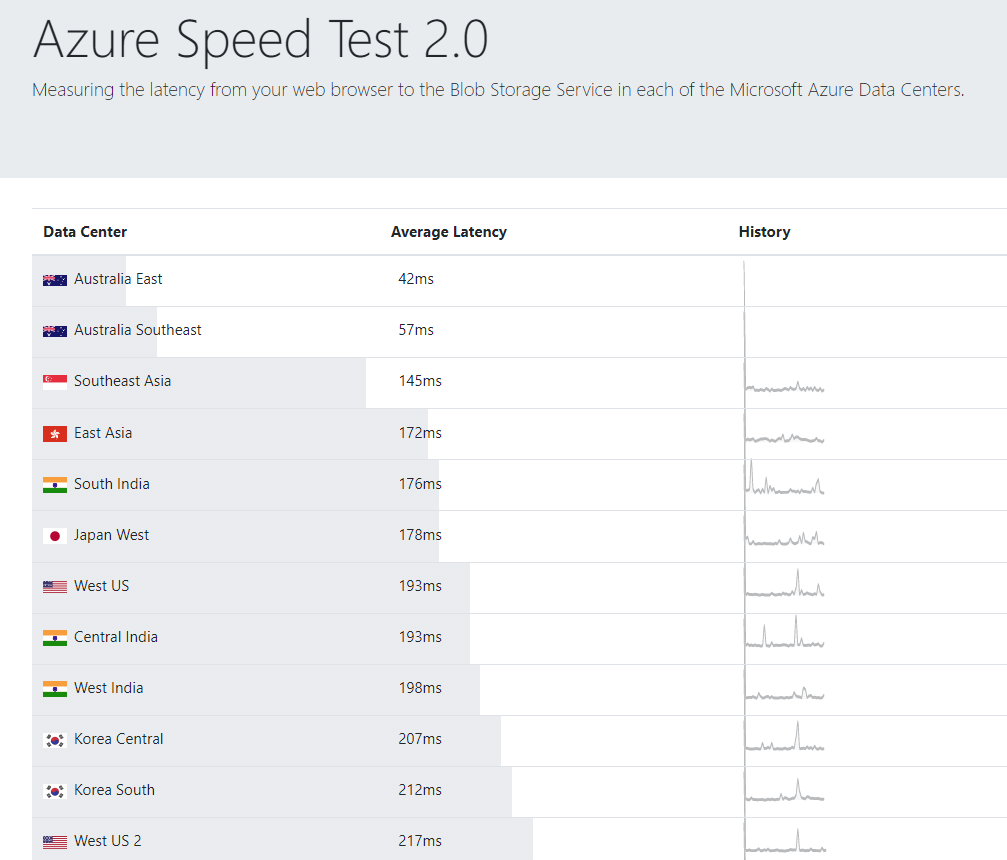Image resolution: width=1007 pixels, height=860 pixels.
Task: Select the West US row name
Action: coord(101,586)
